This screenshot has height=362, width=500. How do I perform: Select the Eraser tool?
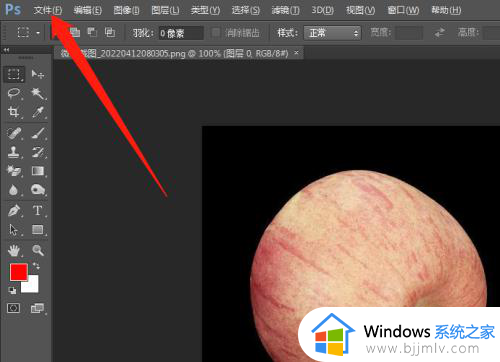14,171
